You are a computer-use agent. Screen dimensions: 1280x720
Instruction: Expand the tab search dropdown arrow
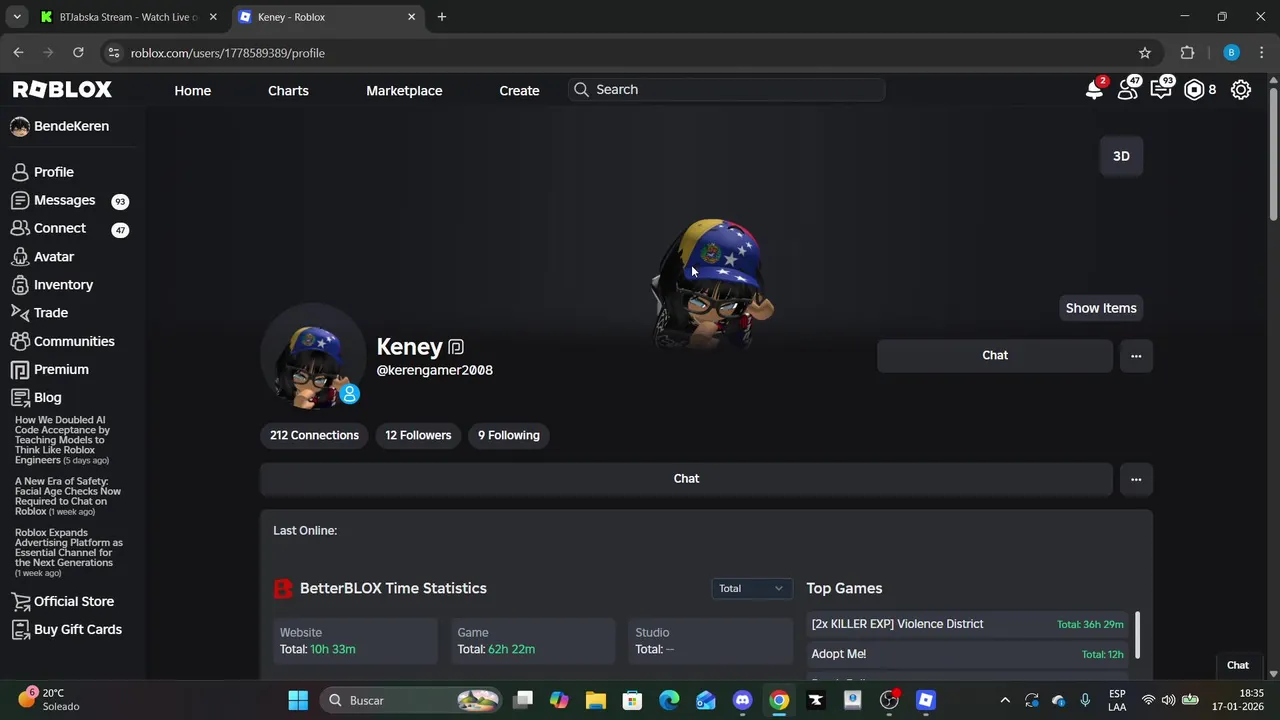[x=17, y=17]
